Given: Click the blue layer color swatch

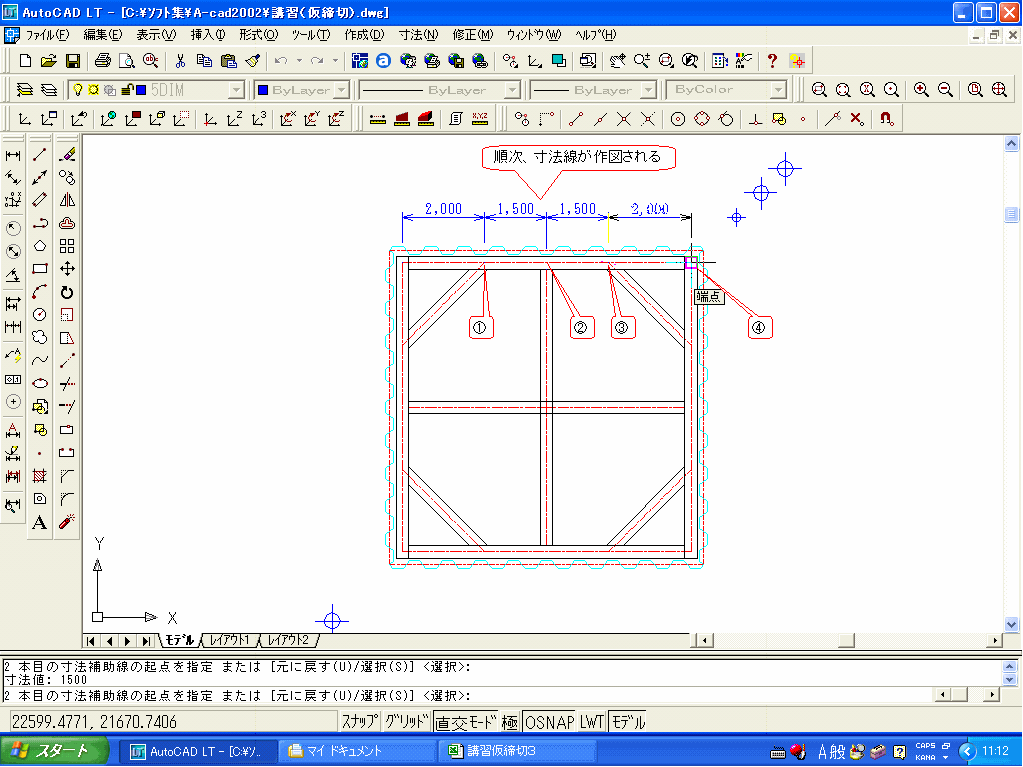Looking at the screenshot, I should click(141, 89).
